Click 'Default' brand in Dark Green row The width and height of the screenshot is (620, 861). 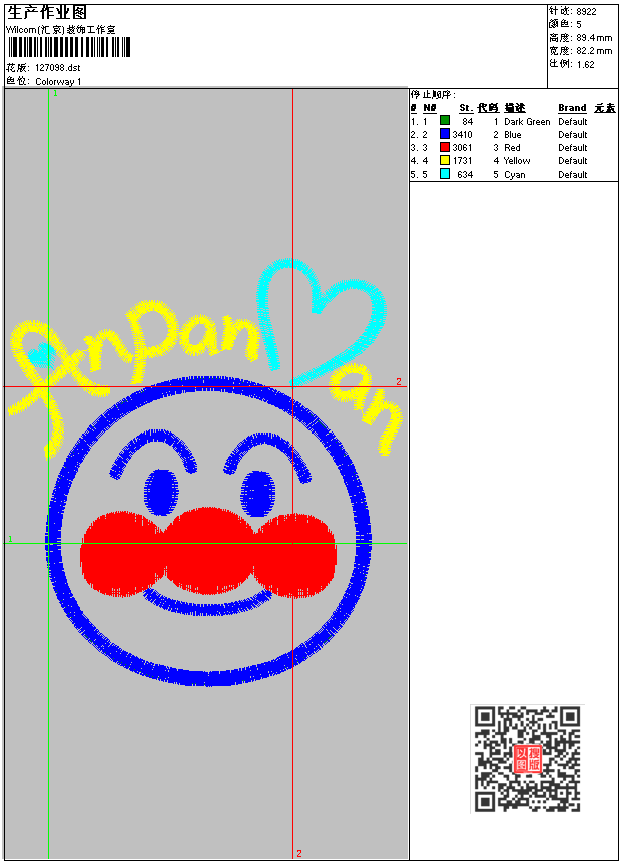point(572,121)
